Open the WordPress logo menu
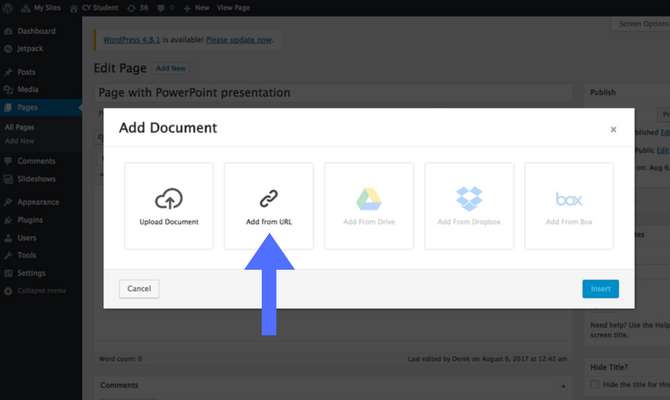This screenshot has height=400, width=670. (8, 8)
